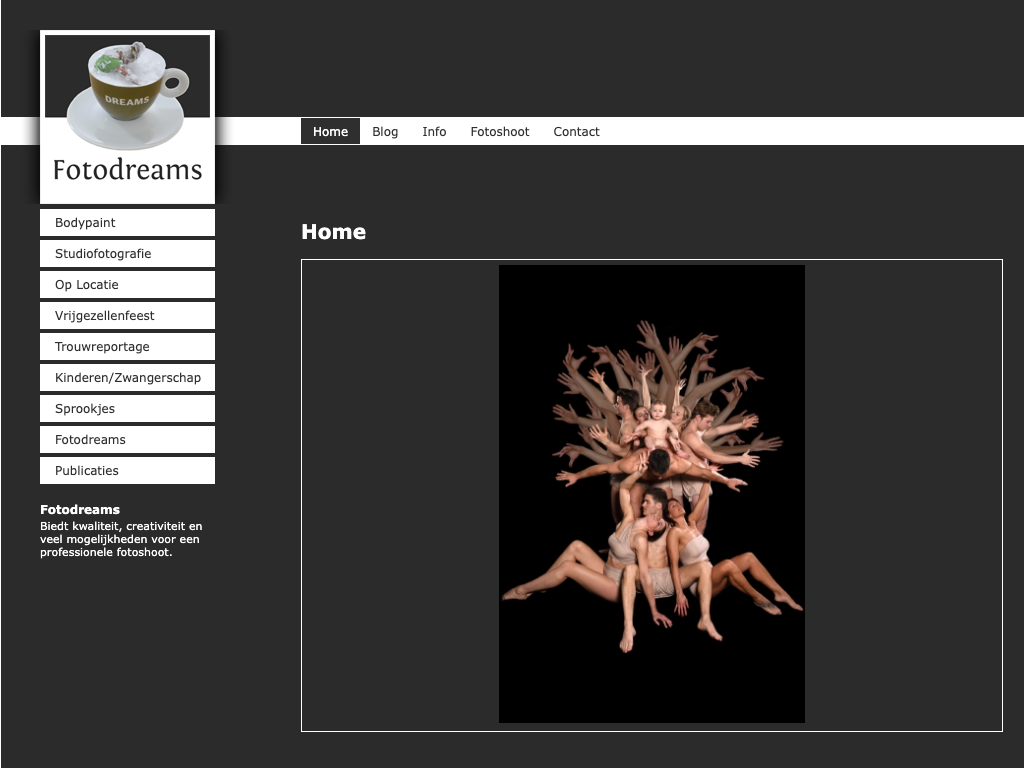Click the bold Fotodreams title above the description
1024x768 pixels.
pyautogui.click(x=80, y=510)
